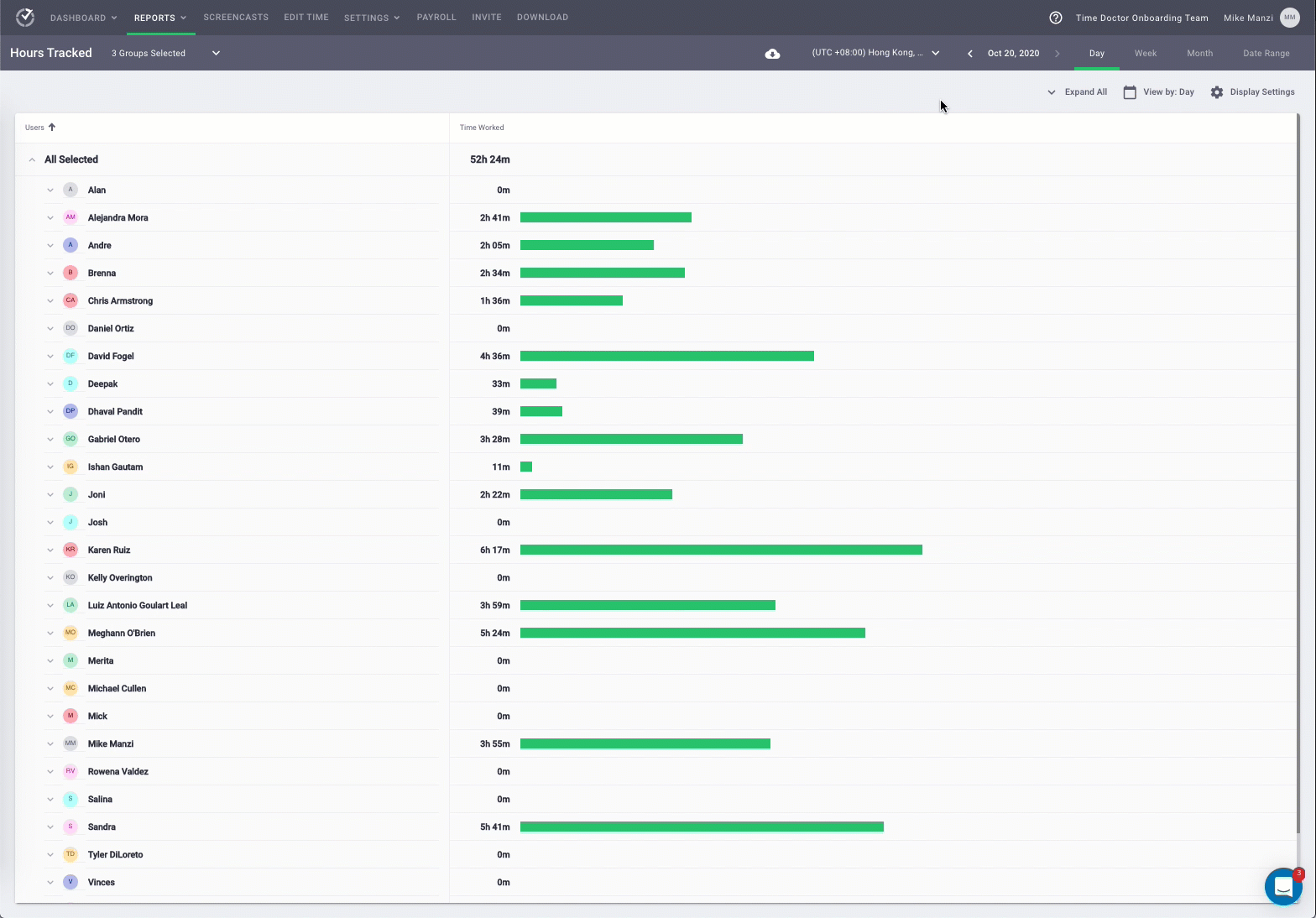Open the Dashboard dropdown menu

tap(83, 18)
